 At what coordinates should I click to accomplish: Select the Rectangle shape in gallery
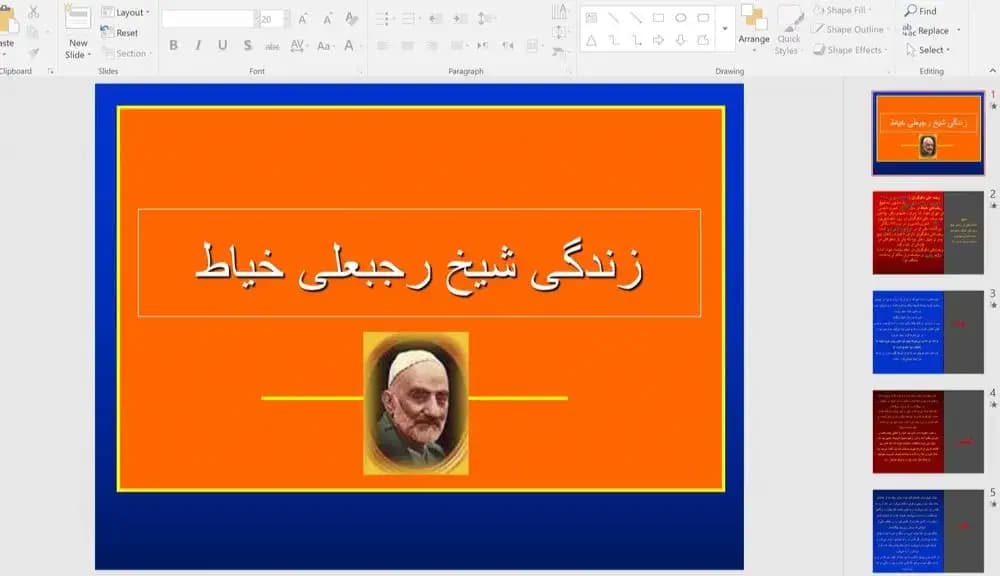(658, 18)
